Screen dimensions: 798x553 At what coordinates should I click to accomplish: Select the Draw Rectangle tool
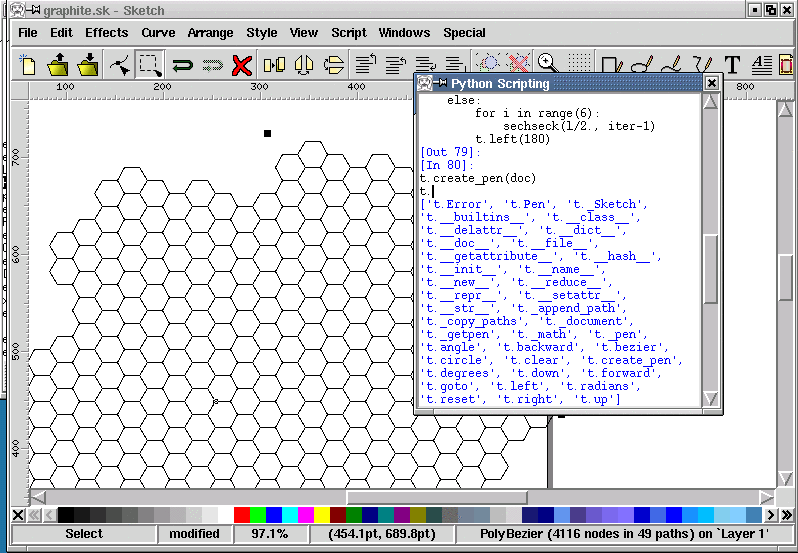click(x=611, y=65)
